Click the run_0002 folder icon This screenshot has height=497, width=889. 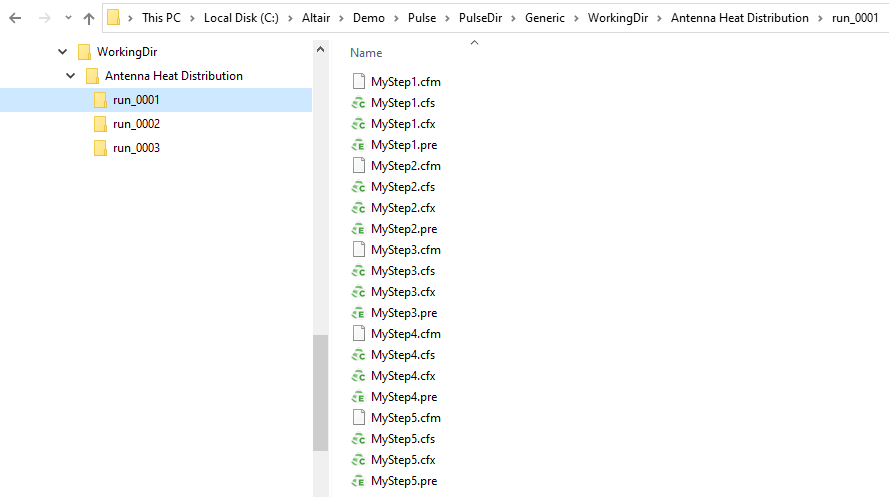99,124
